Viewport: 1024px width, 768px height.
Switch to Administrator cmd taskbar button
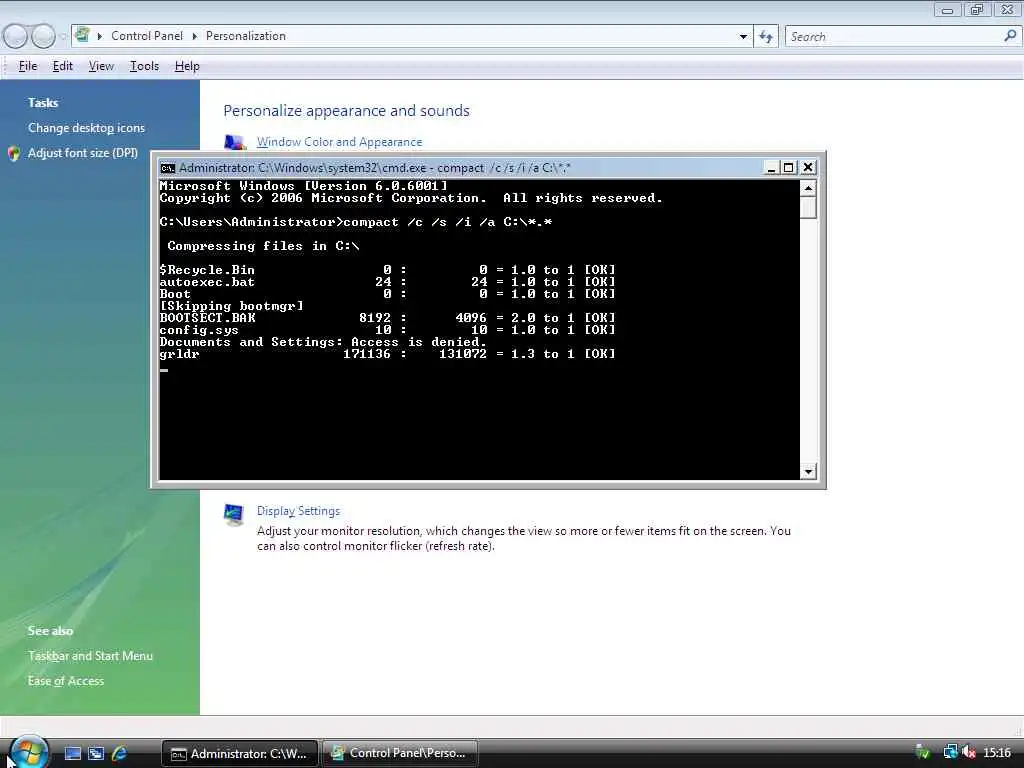240,754
